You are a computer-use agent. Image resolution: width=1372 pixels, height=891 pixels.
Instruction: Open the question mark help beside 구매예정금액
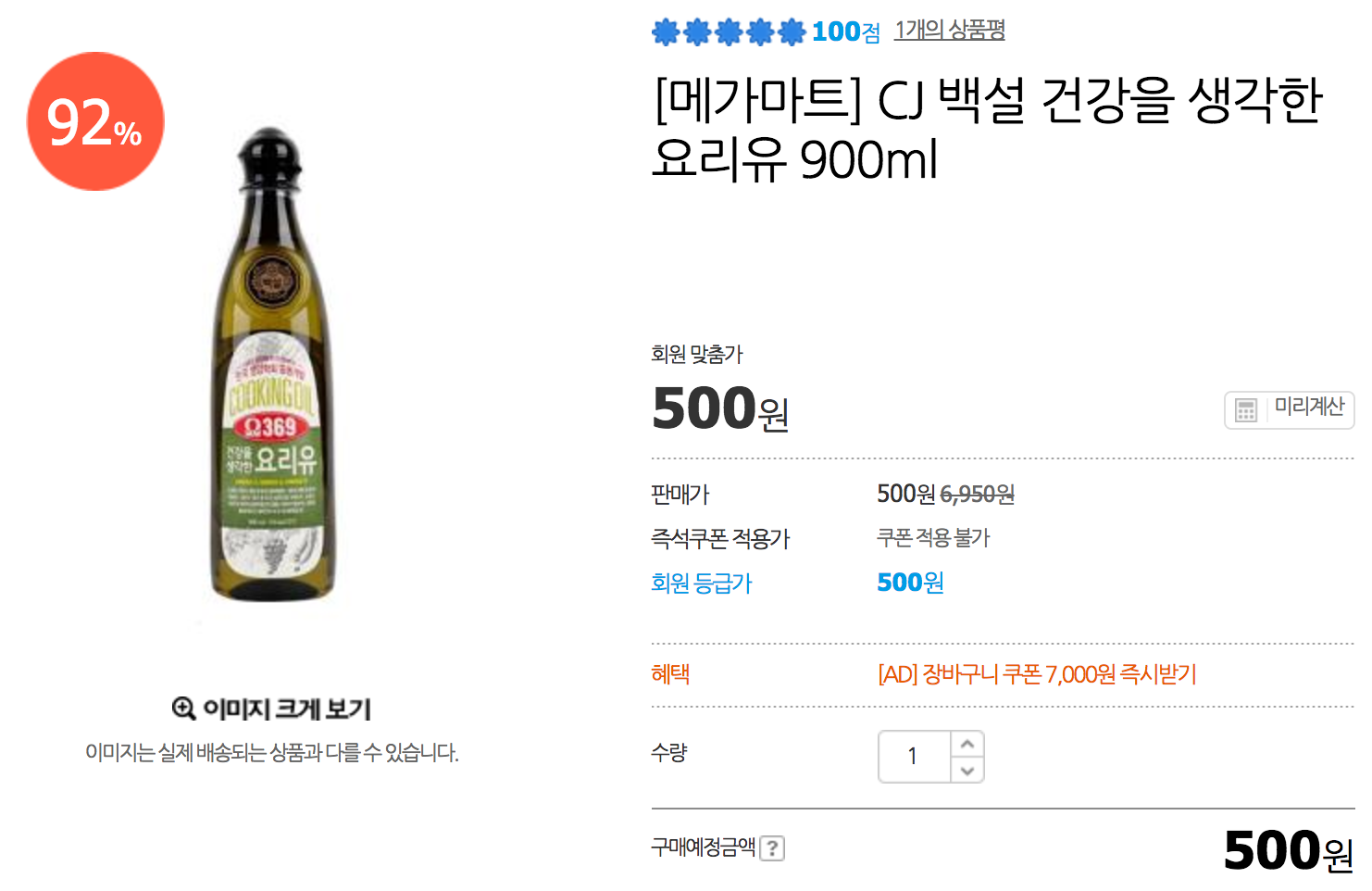pyautogui.click(x=772, y=848)
